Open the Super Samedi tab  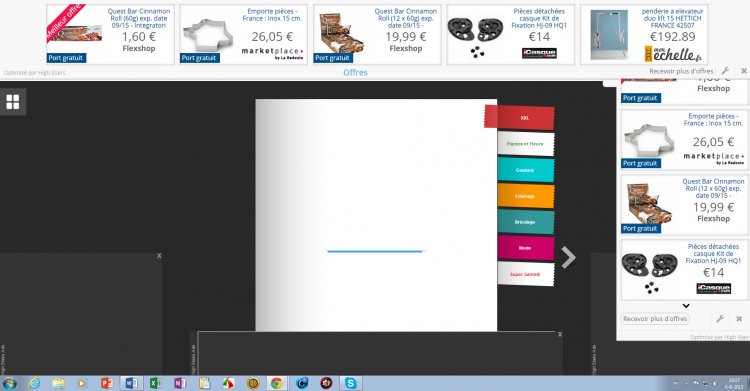[x=525, y=274]
